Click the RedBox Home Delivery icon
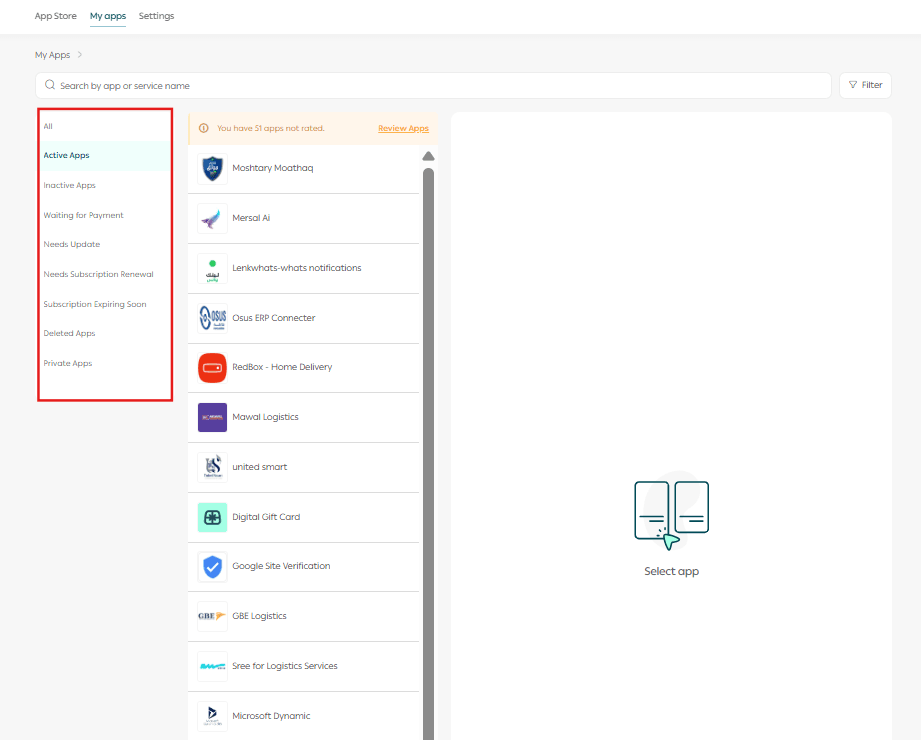This screenshot has width=921, height=740. click(x=212, y=367)
